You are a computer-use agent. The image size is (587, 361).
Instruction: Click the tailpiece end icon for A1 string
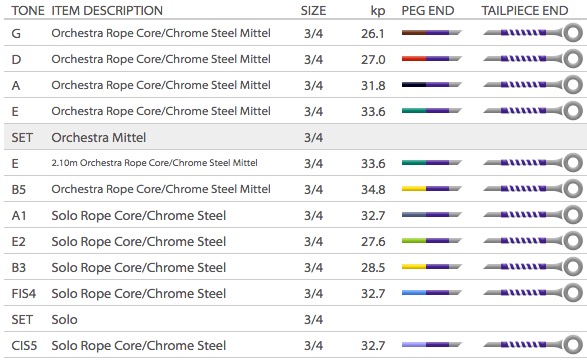pyautogui.click(x=533, y=215)
